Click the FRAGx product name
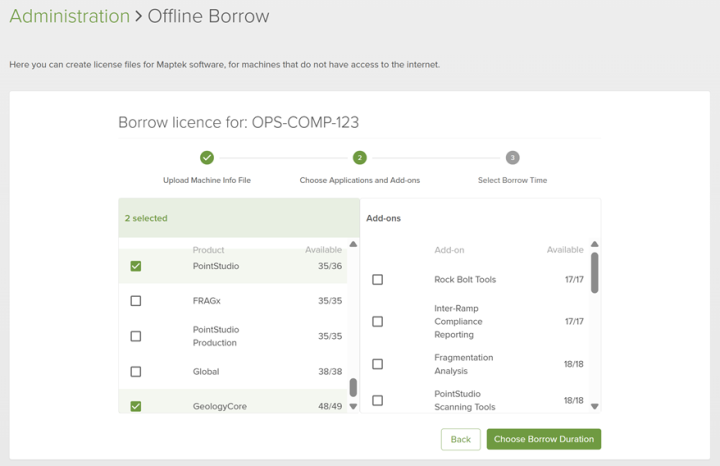The image size is (720, 466). pos(207,301)
